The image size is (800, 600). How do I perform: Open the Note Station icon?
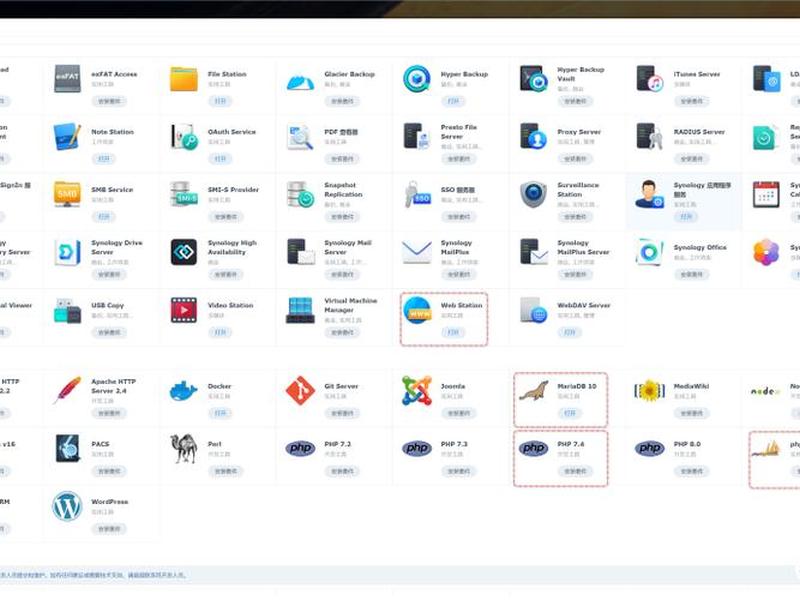(67, 136)
